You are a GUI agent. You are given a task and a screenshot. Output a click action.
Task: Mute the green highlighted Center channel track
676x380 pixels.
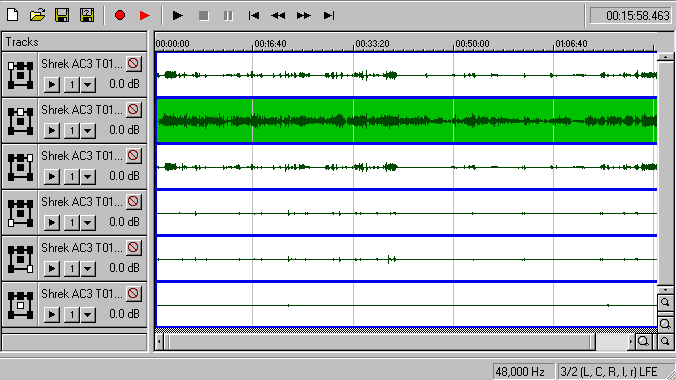pos(134,110)
